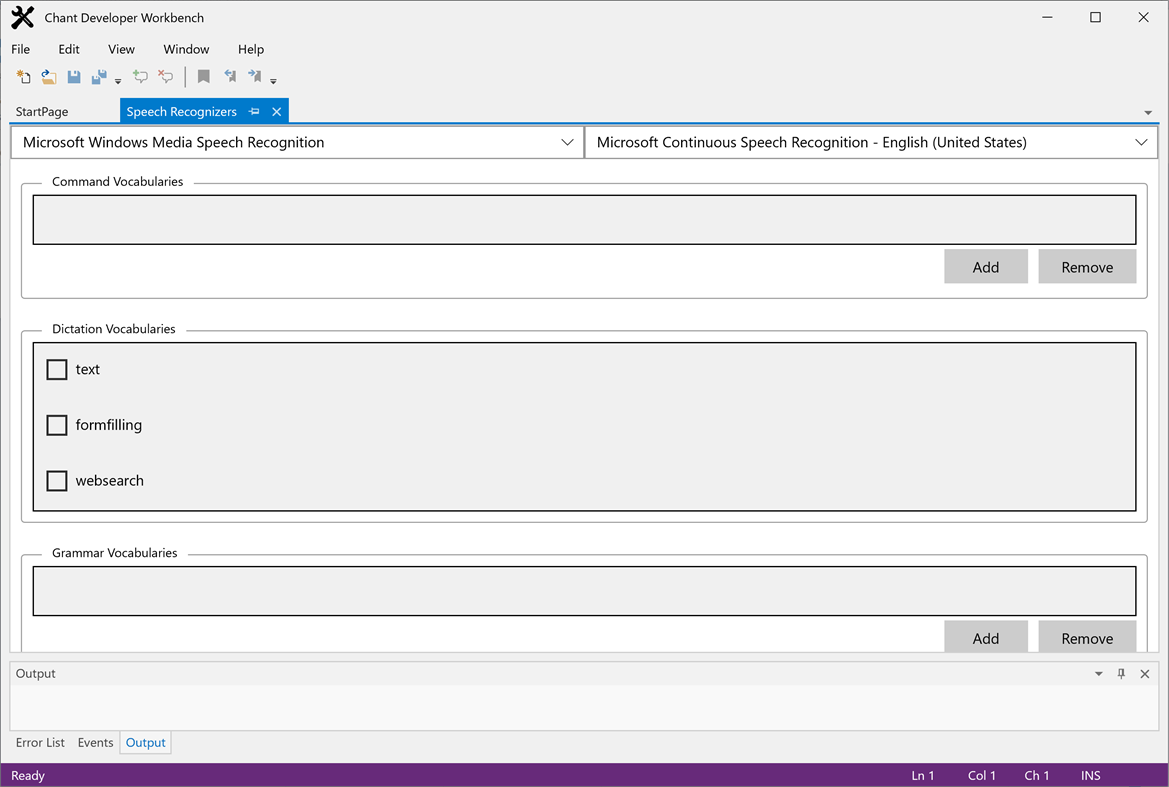Check the formfilling dictation vocabulary
The height and width of the screenshot is (787, 1169).
pyautogui.click(x=57, y=425)
